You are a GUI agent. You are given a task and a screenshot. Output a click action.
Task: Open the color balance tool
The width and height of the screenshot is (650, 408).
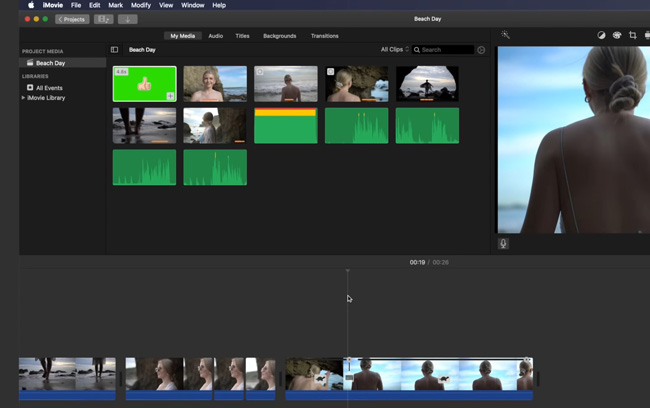point(601,35)
